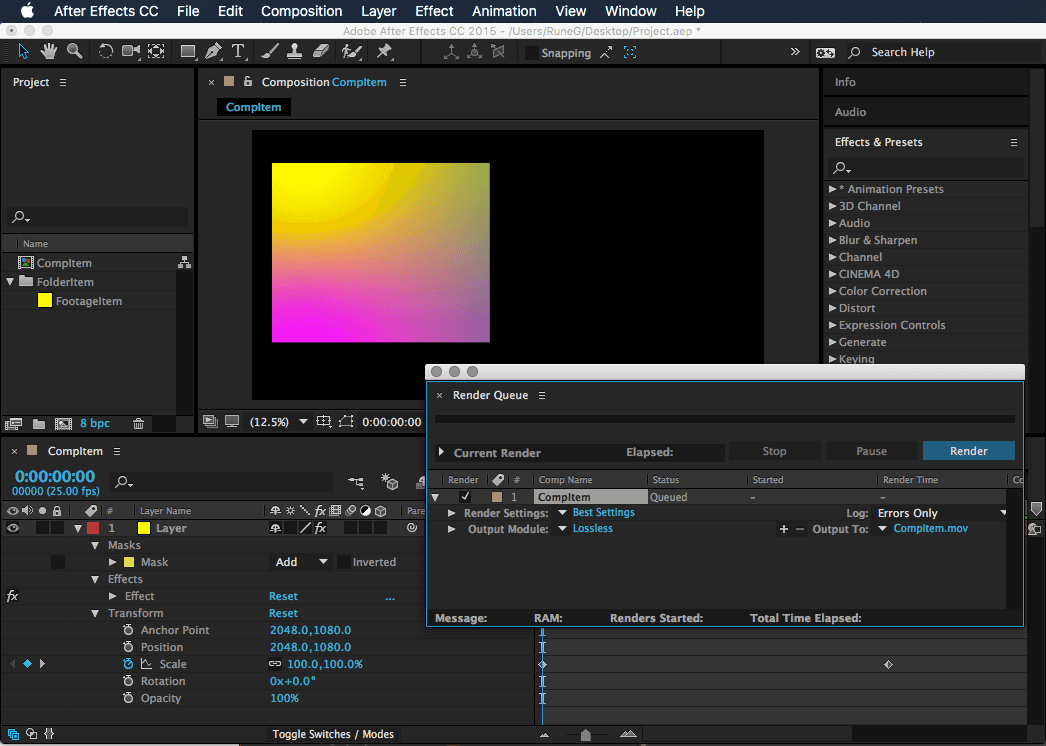Expand the hidden toolbar workspaces chevron

click(795, 51)
